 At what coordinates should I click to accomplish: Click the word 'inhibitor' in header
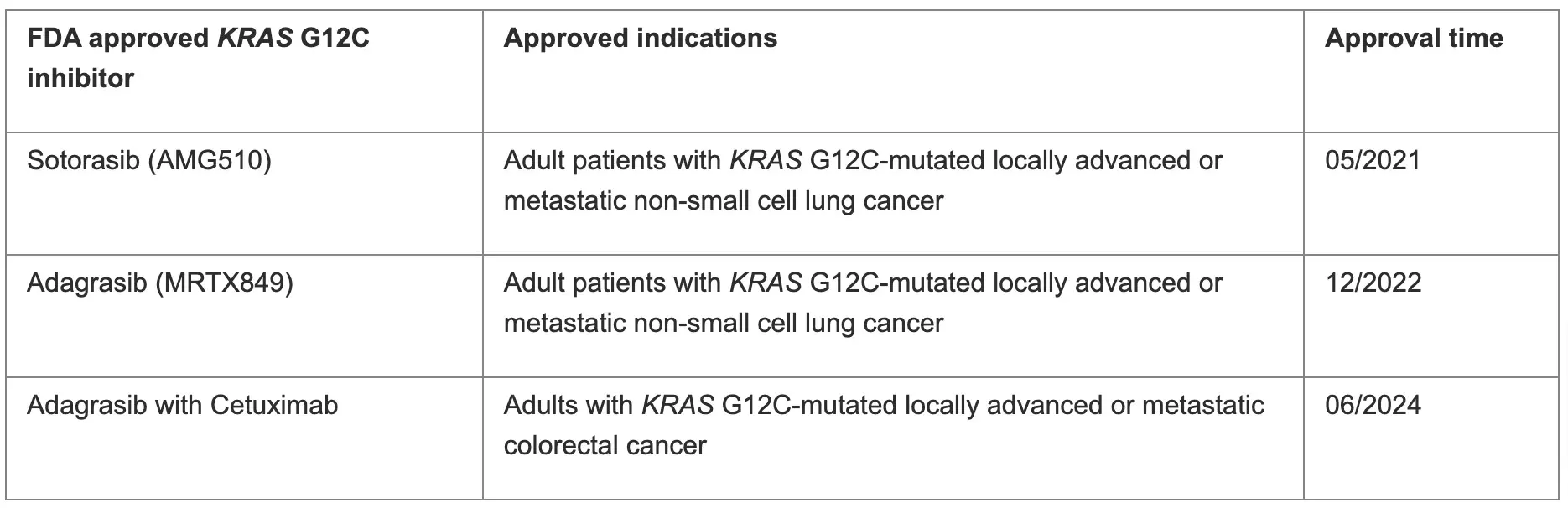[80, 78]
